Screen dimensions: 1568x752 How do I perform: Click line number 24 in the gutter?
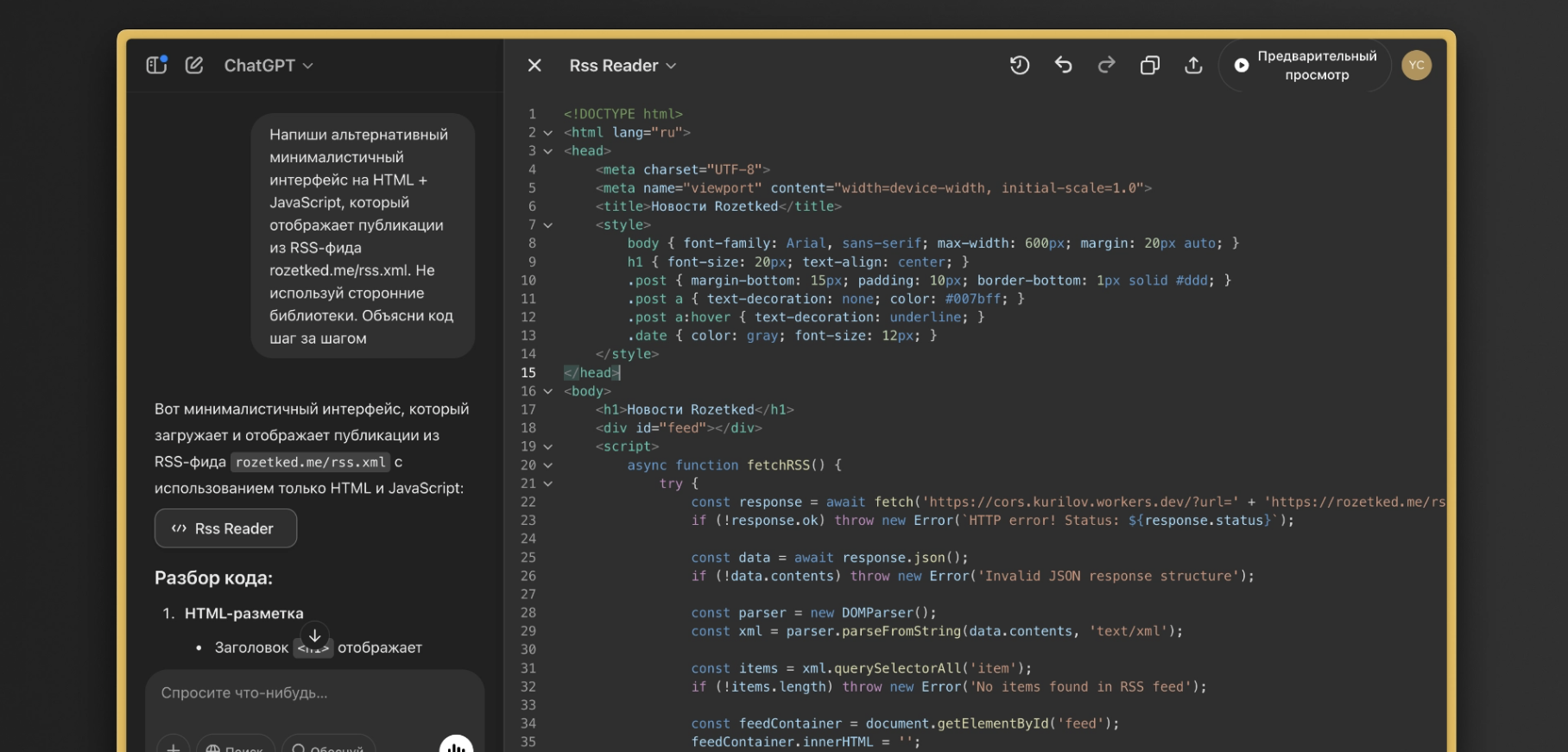pyautogui.click(x=528, y=540)
